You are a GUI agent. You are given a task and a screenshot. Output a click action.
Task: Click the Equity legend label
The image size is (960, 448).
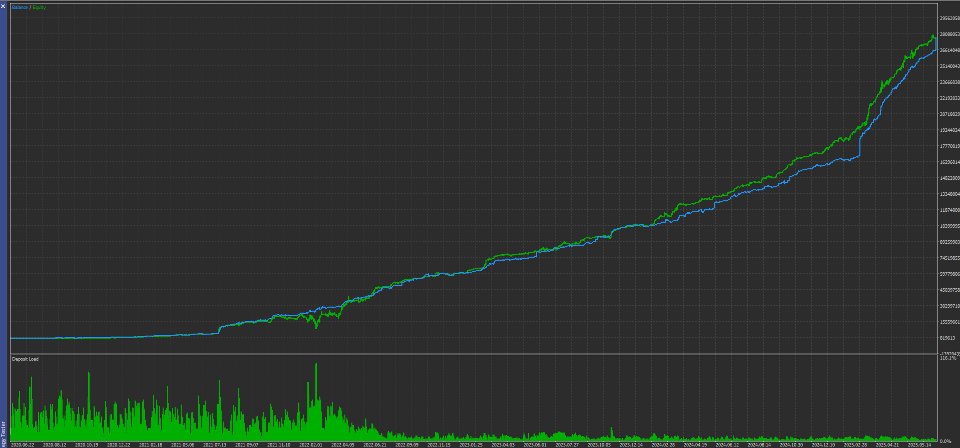click(37, 7)
